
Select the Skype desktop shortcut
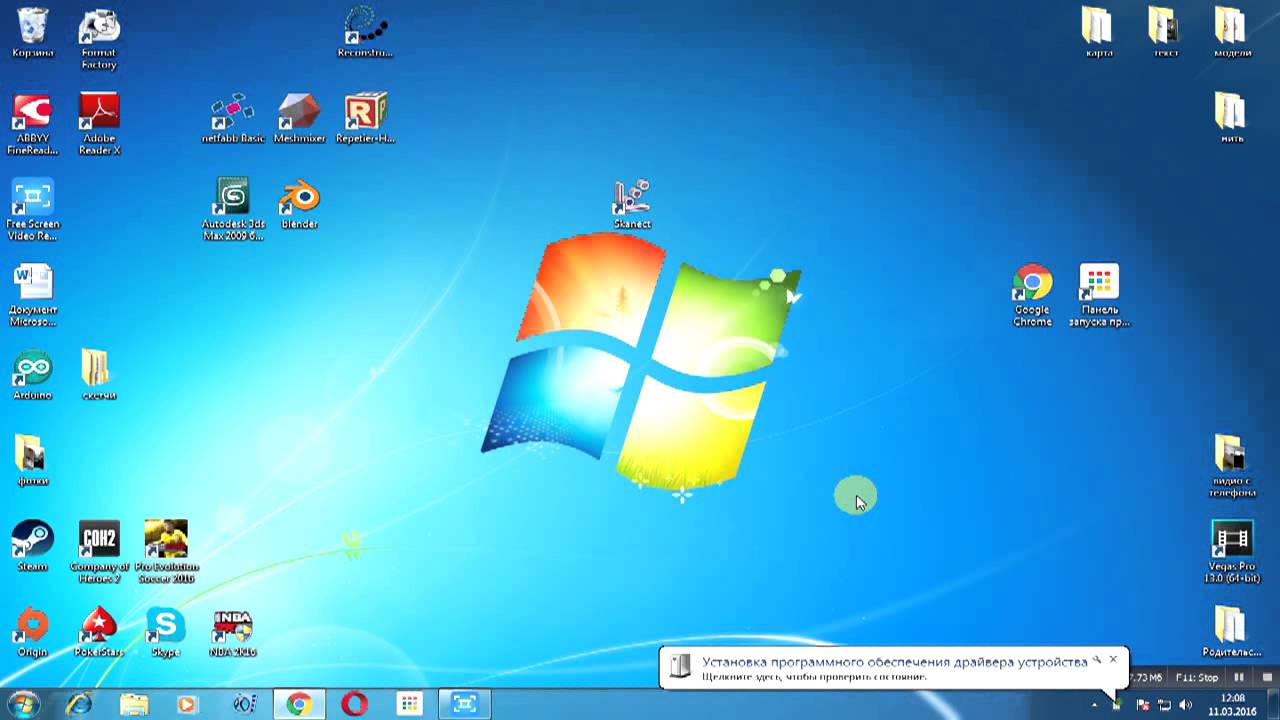click(165, 632)
